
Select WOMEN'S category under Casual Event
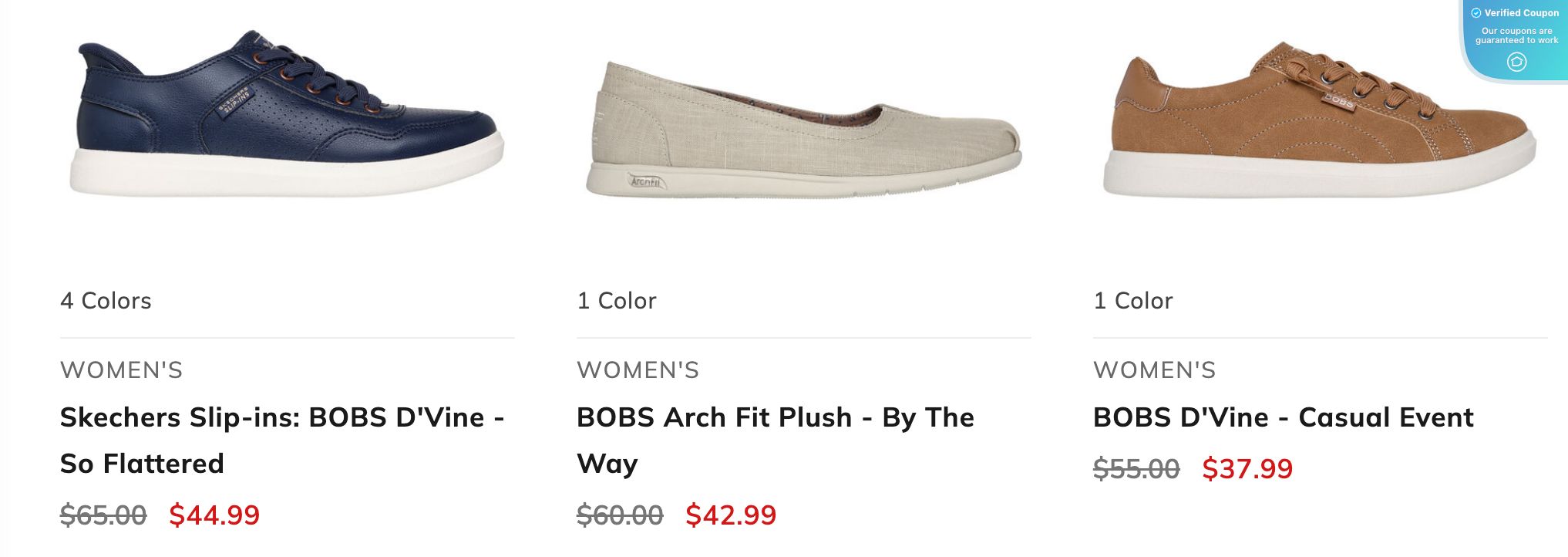pyautogui.click(x=1152, y=370)
